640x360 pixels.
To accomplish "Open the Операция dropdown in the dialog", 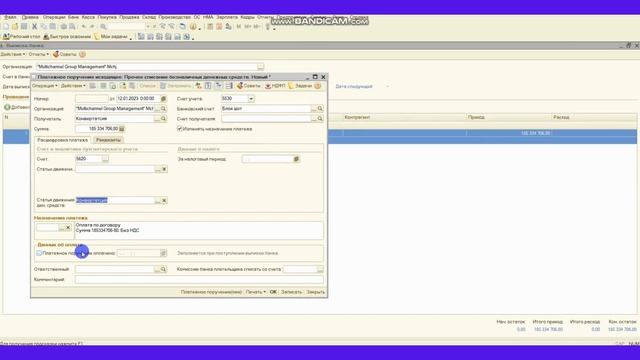I will (x=45, y=86).
